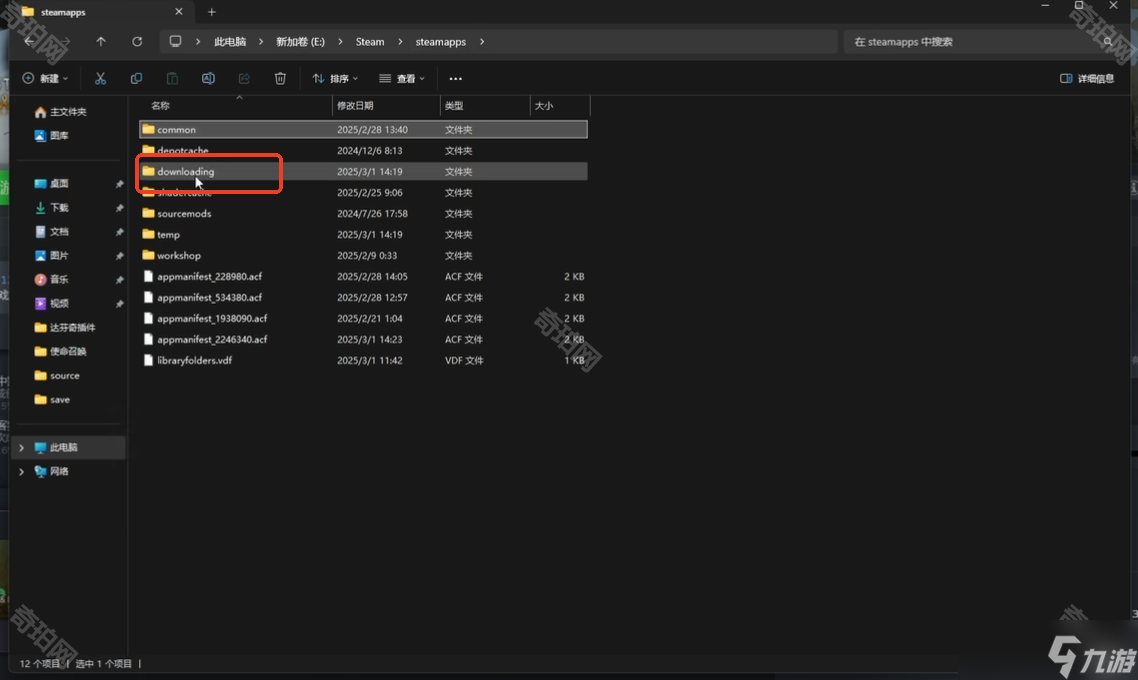Select appmanifest_534380.acf file

click(x=363, y=298)
